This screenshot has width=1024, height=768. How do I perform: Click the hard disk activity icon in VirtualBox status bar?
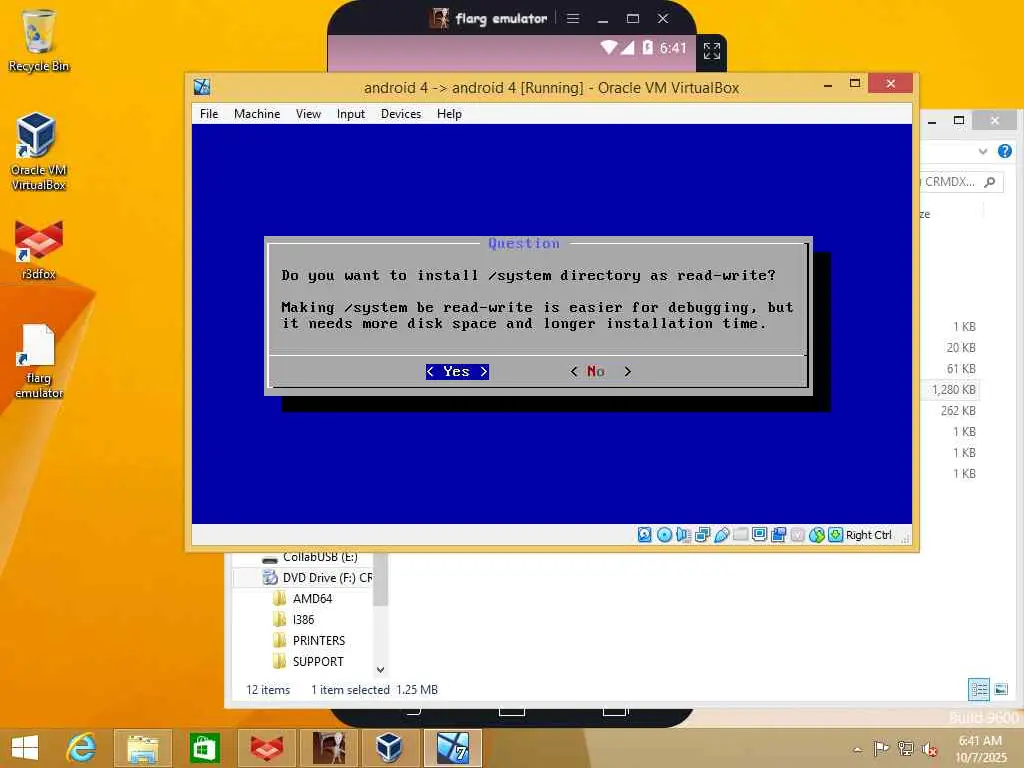[x=645, y=535]
